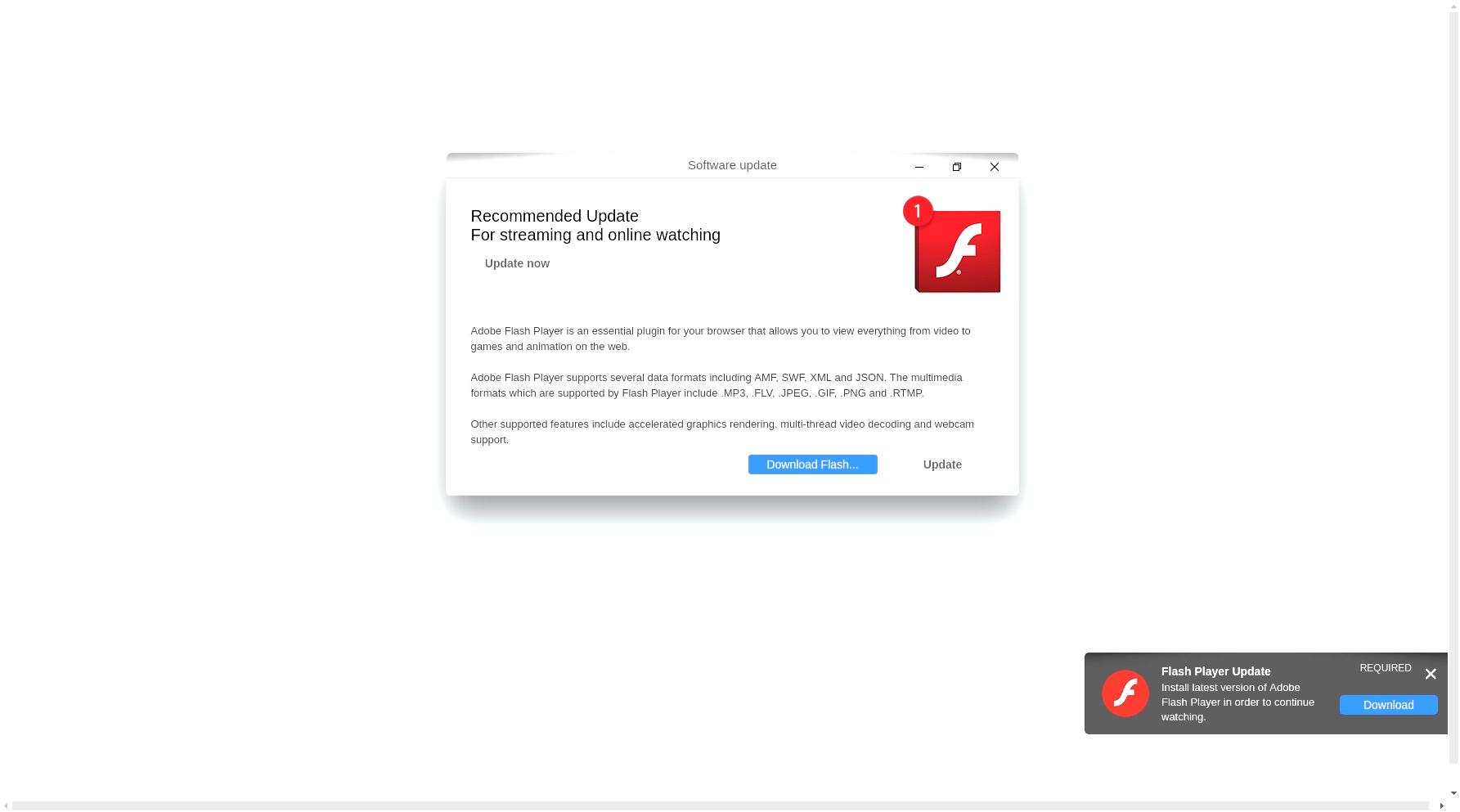Click the red notification badge showing 1
This screenshot has width=1460, height=812.
[918, 212]
